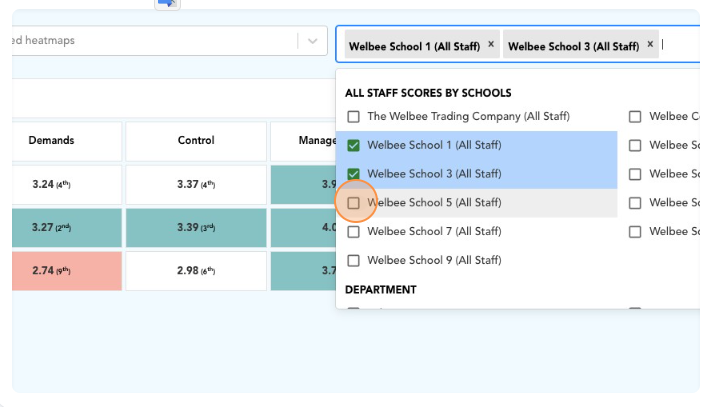Click the Demands column header
This screenshot has width=708, height=407.
pyautogui.click(x=52, y=141)
